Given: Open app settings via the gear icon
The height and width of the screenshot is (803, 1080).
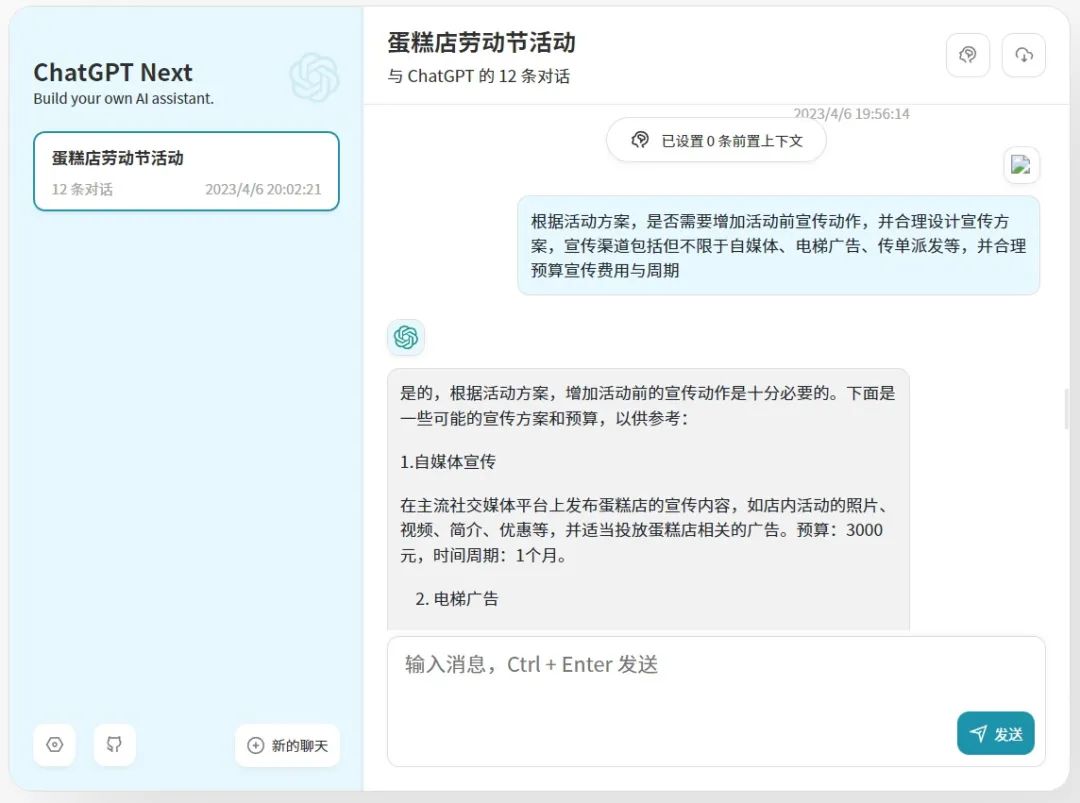Looking at the screenshot, I should click(x=54, y=744).
